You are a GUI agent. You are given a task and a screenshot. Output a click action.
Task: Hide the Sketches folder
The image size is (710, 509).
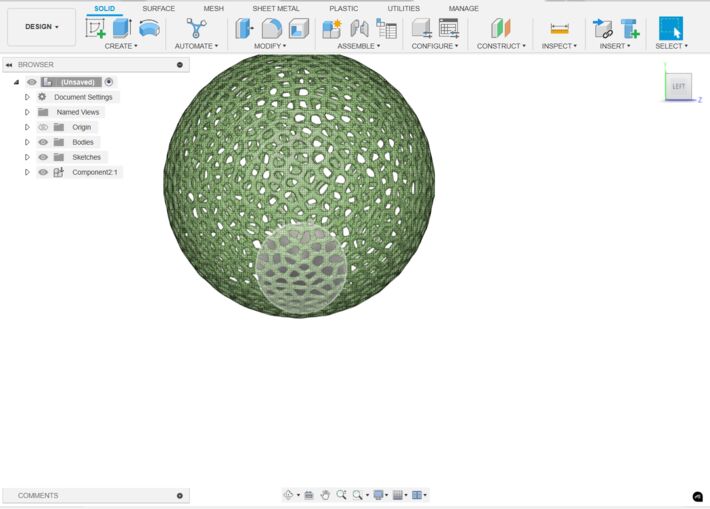coord(43,157)
